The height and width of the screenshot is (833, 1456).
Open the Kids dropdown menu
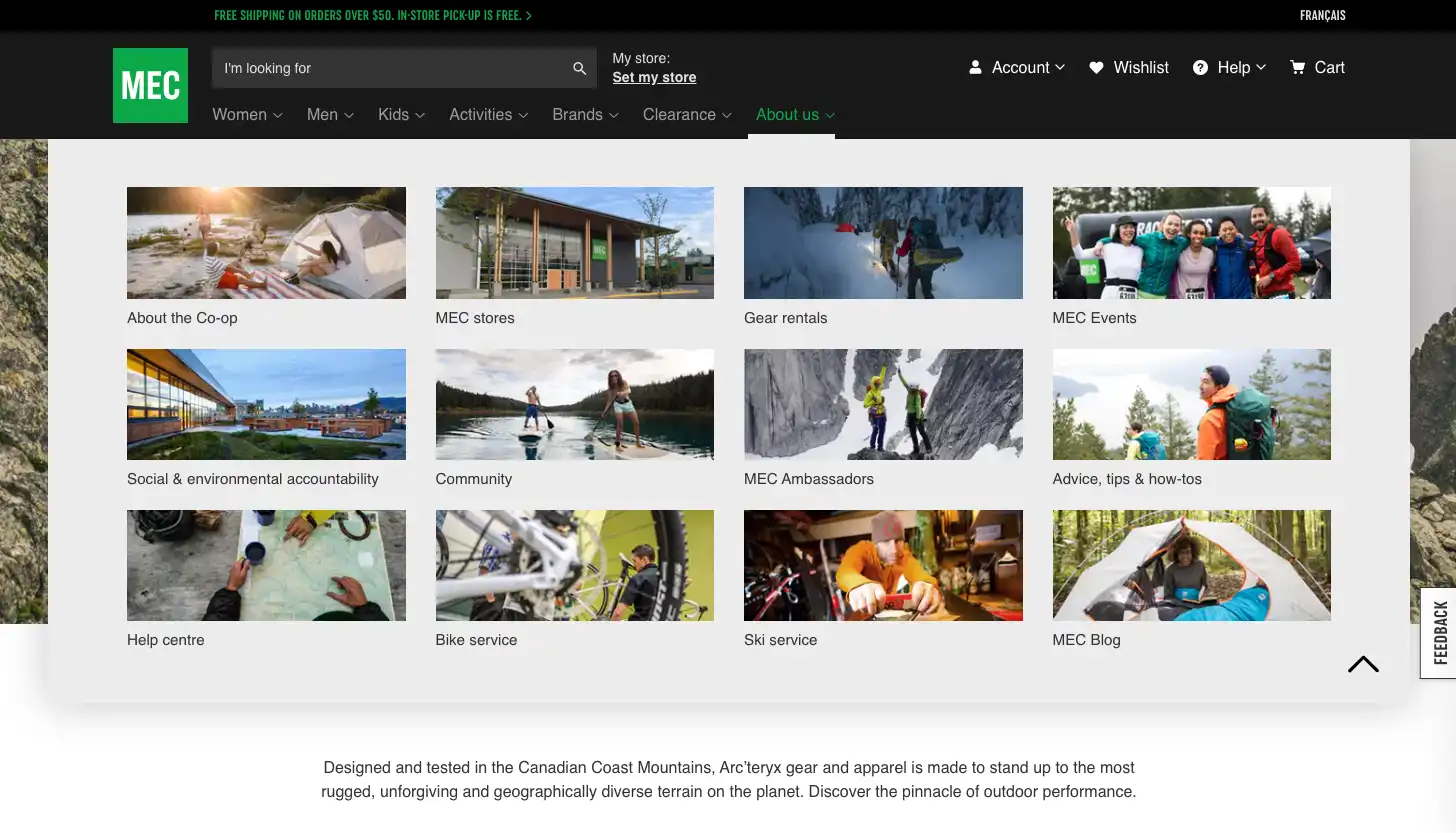(401, 114)
